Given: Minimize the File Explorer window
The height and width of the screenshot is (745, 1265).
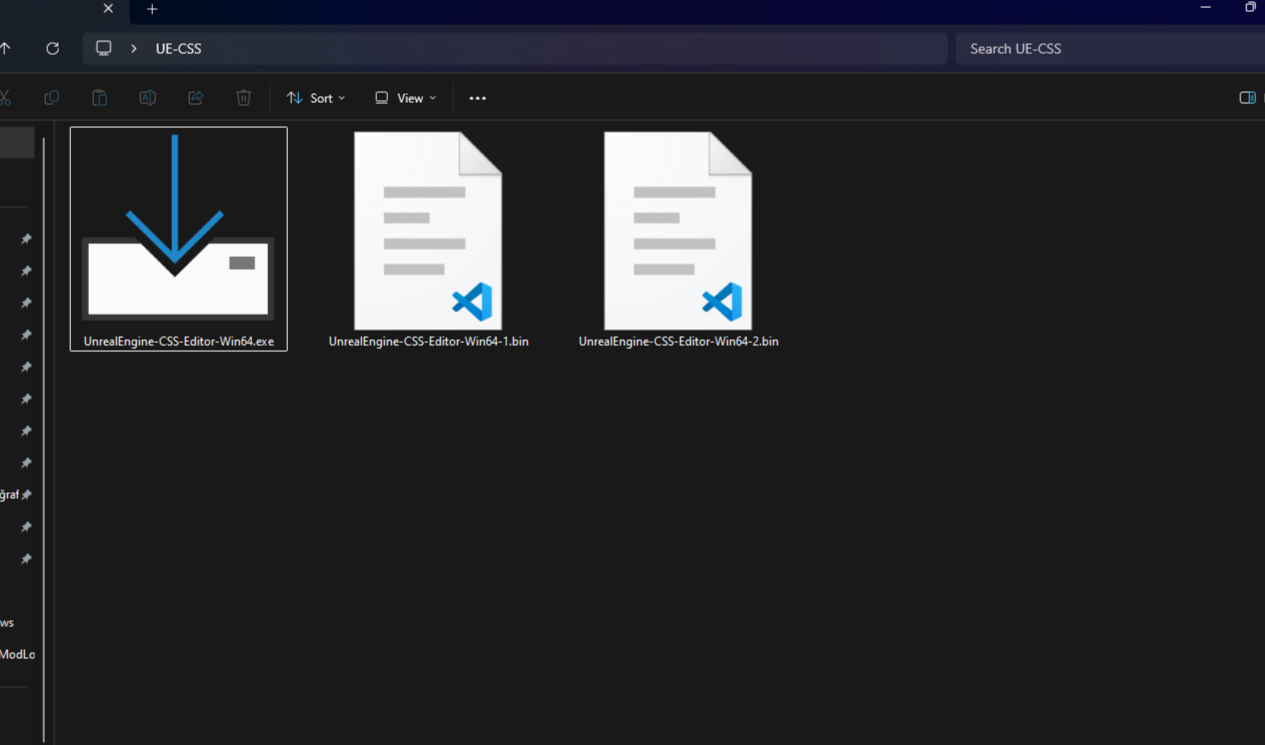Looking at the screenshot, I should point(1205,8).
